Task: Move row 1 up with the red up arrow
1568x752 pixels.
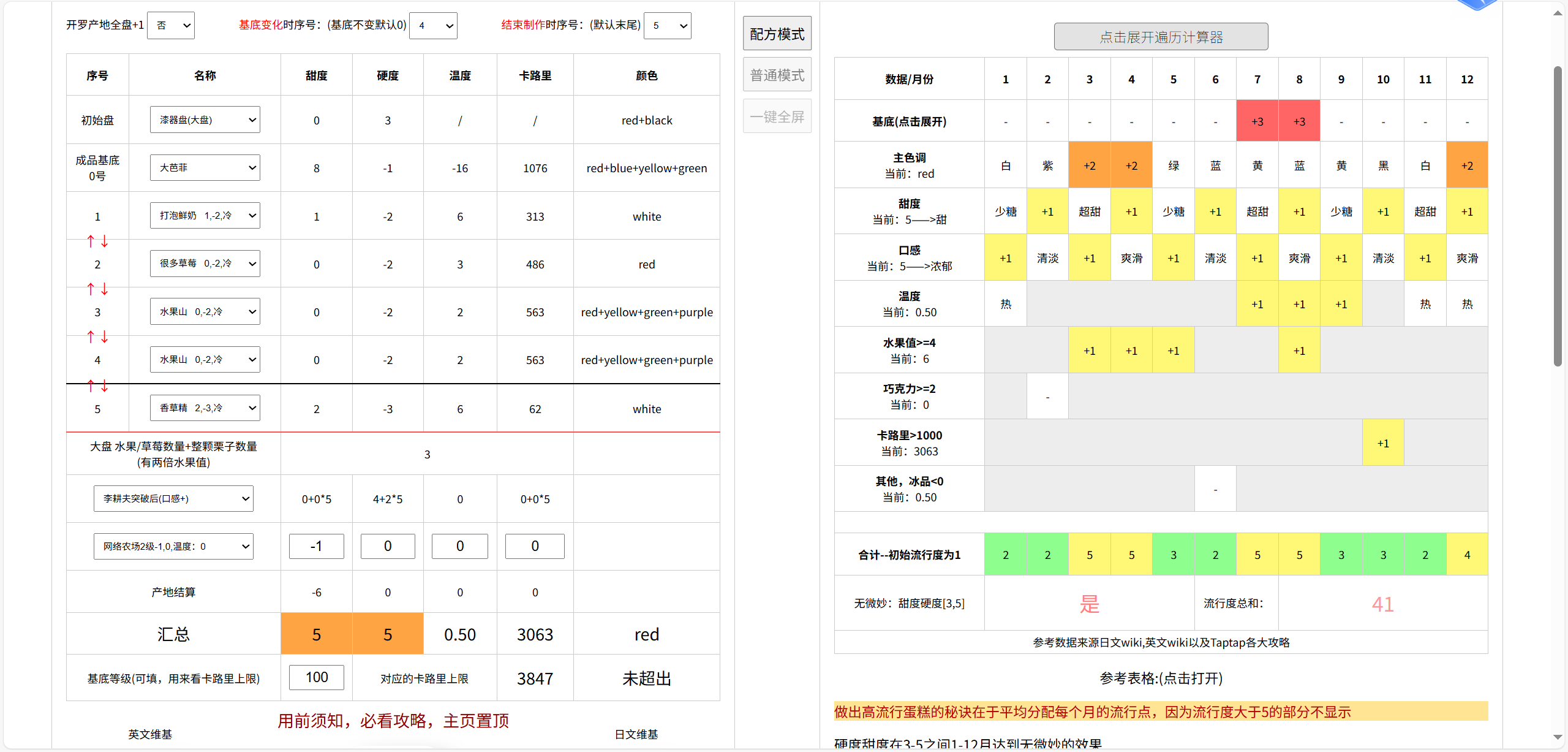Action: (x=91, y=241)
